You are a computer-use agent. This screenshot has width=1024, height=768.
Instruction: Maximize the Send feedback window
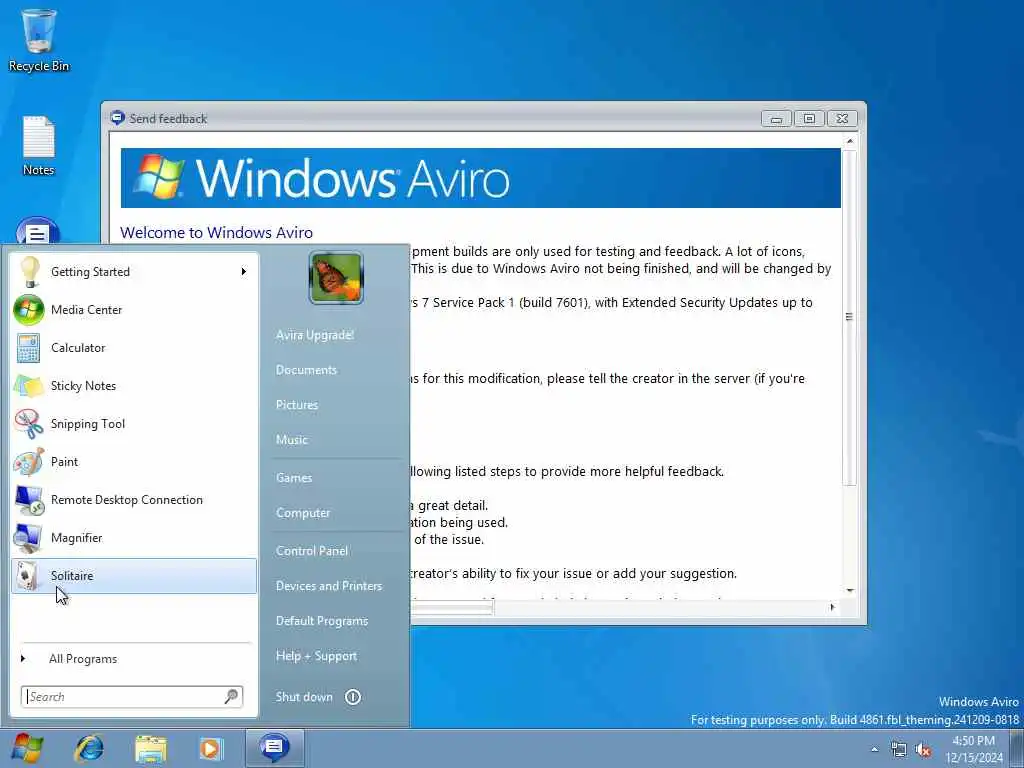pos(809,119)
